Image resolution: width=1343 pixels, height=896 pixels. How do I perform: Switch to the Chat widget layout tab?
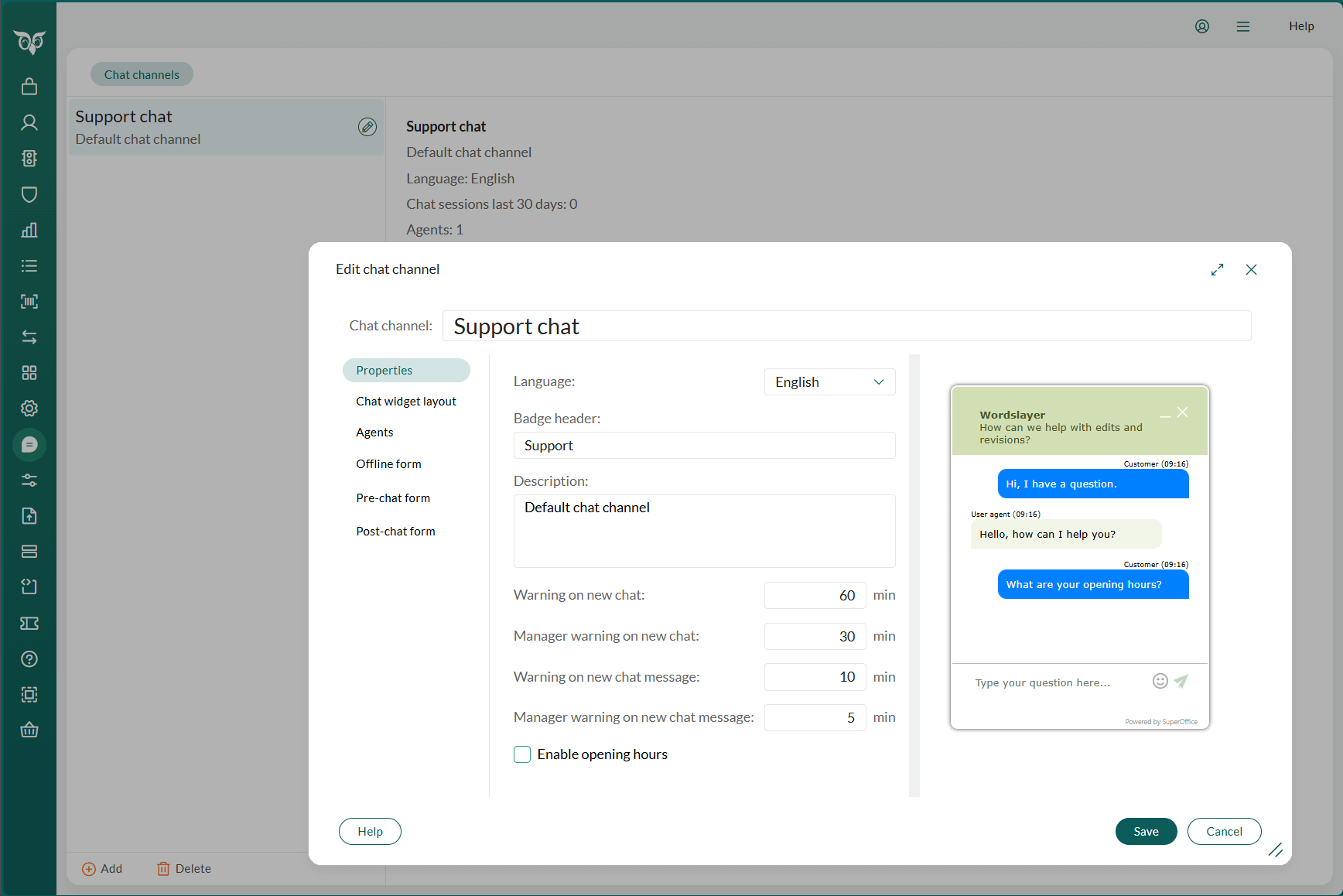pos(405,401)
